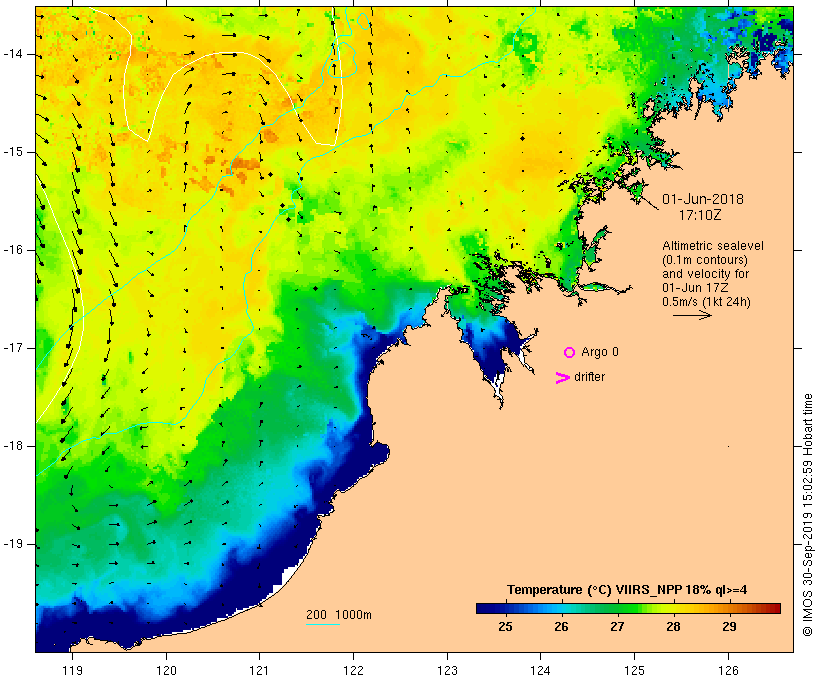Screen dimensions: 820x680
Task: Click the latitude axis label '-18'
Action: point(13,446)
